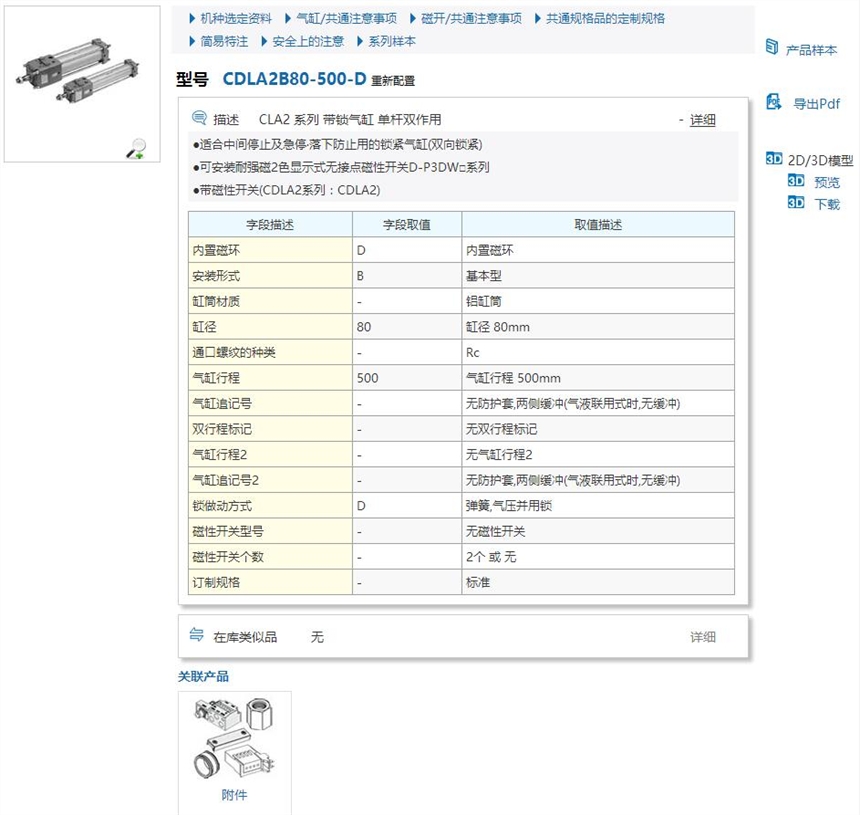Open the 系列样本 link

[x=392, y=41]
